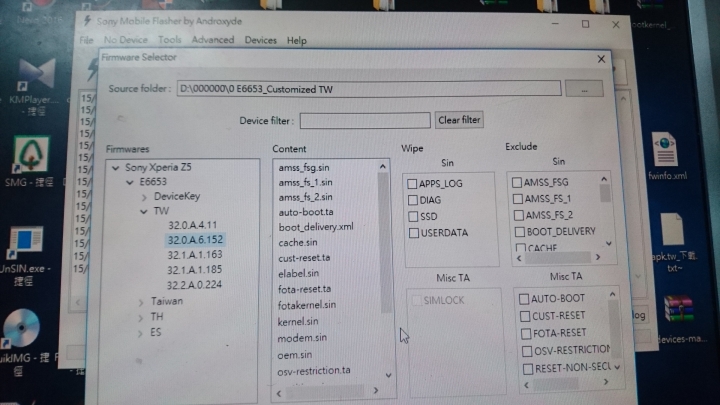Select firmware 32.0.A.4.11
This screenshot has height=405, width=720.
click(192, 225)
